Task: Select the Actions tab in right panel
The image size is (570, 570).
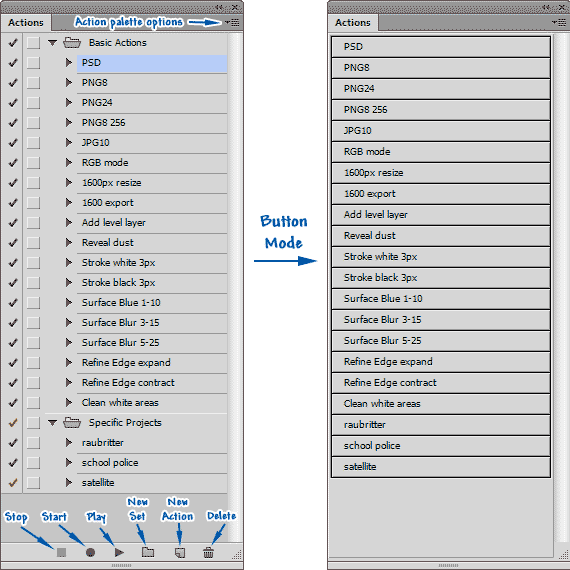Action: click(x=353, y=23)
